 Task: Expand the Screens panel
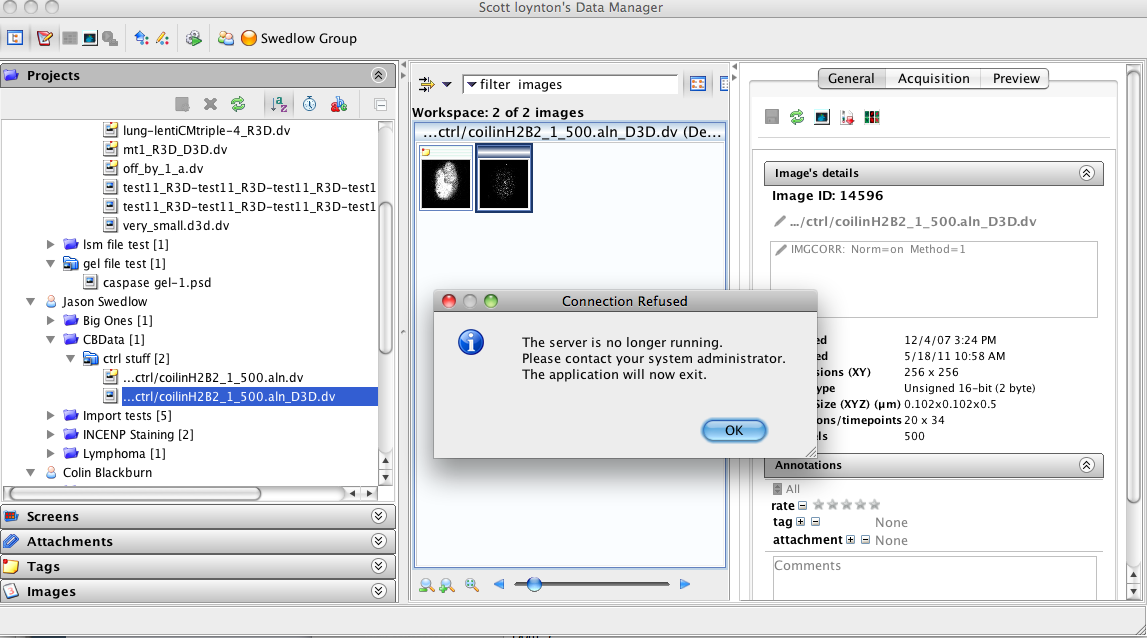click(378, 517)
